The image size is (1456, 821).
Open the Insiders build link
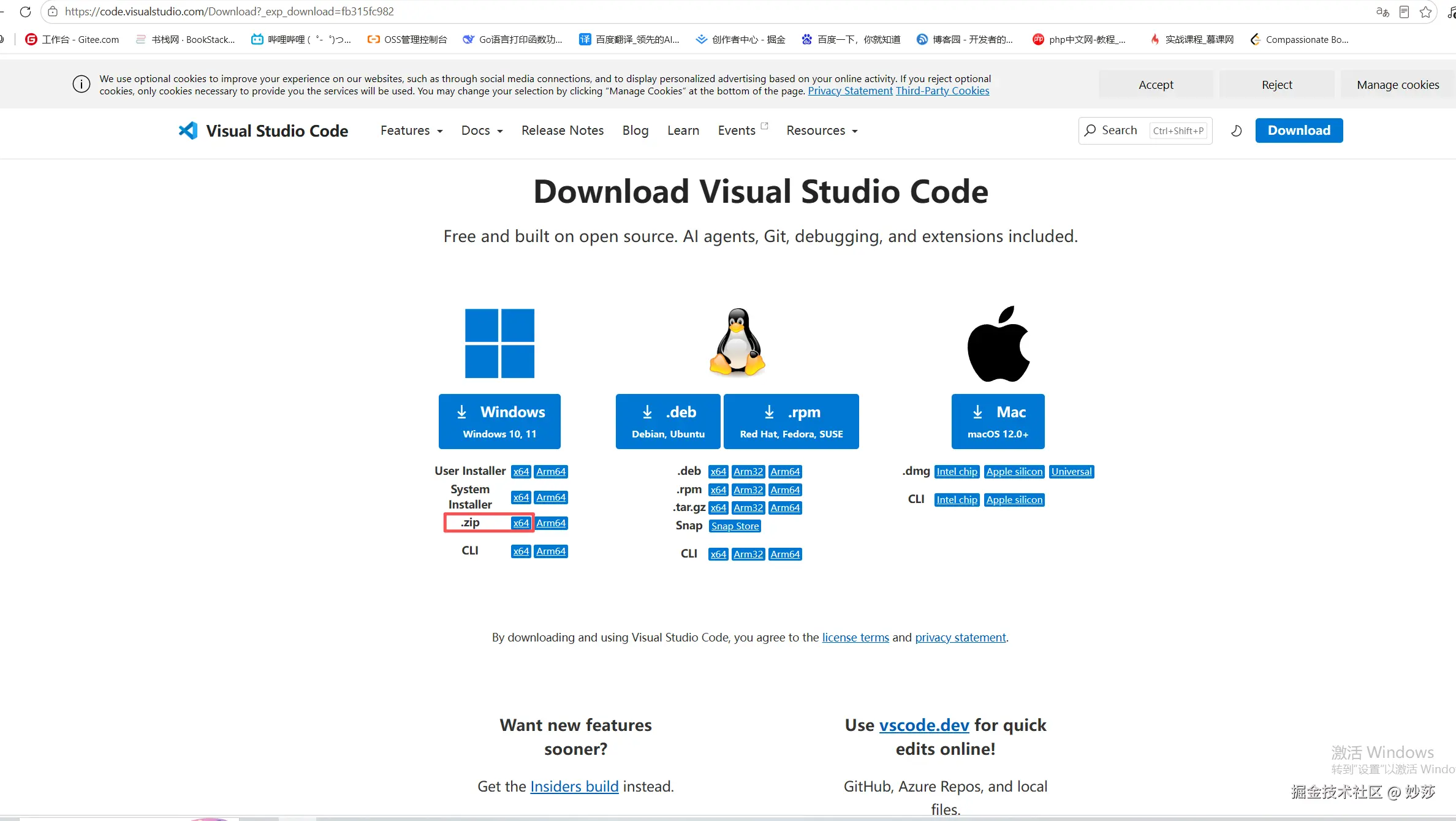click(x=574, y=786)
